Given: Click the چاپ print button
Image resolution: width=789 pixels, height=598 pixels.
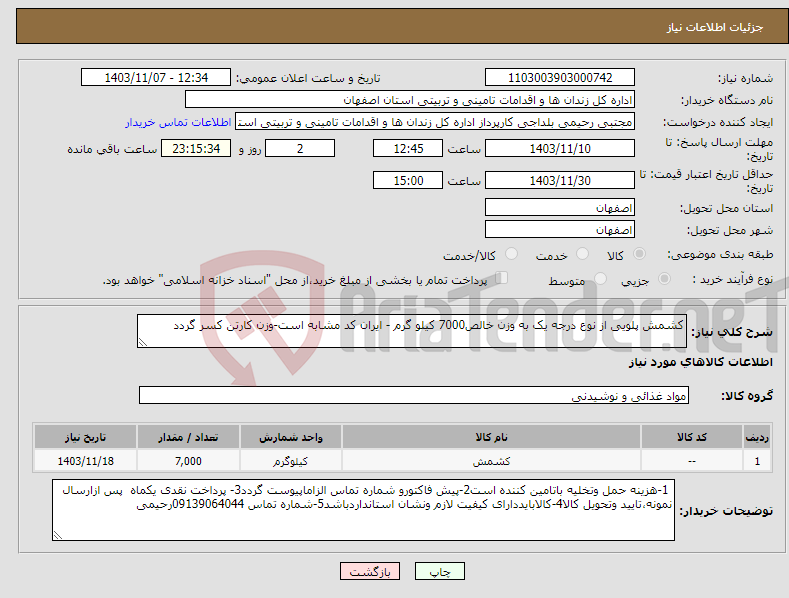Looking at the screenshot, I should [x=440, y=571].
